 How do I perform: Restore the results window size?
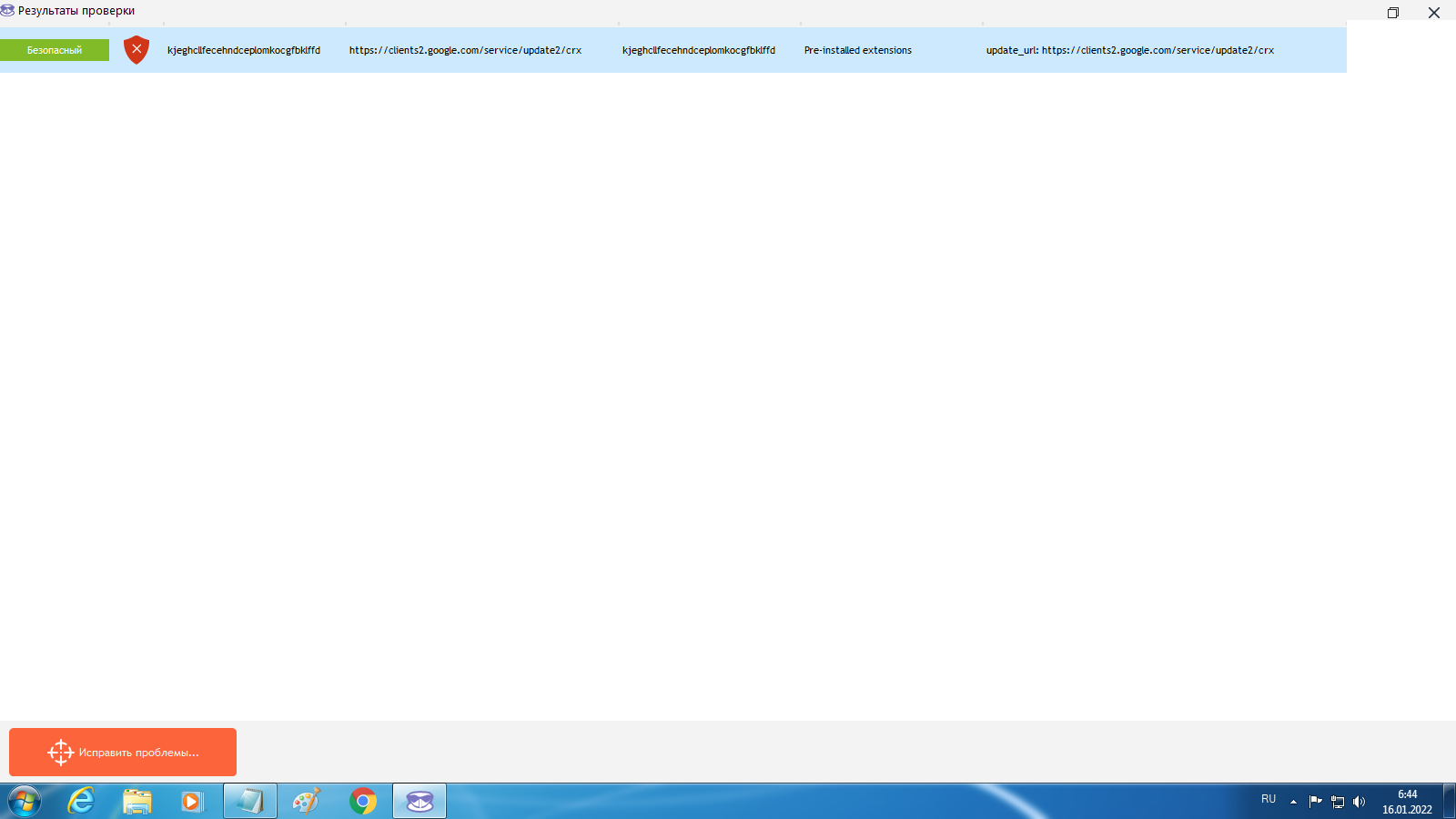(1392, 13)
